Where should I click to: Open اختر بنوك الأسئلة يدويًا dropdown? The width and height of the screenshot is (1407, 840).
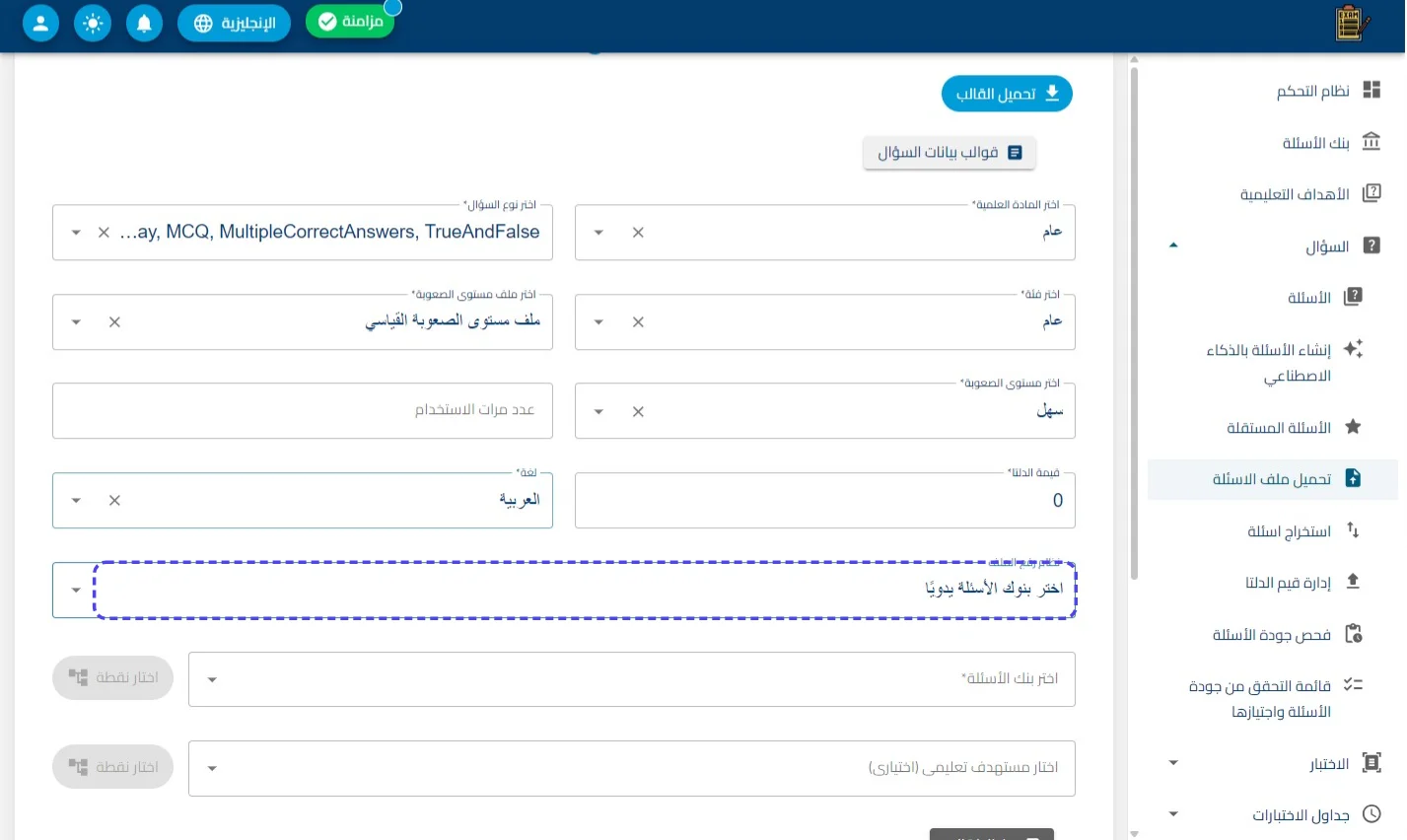(x=564, y=590)
